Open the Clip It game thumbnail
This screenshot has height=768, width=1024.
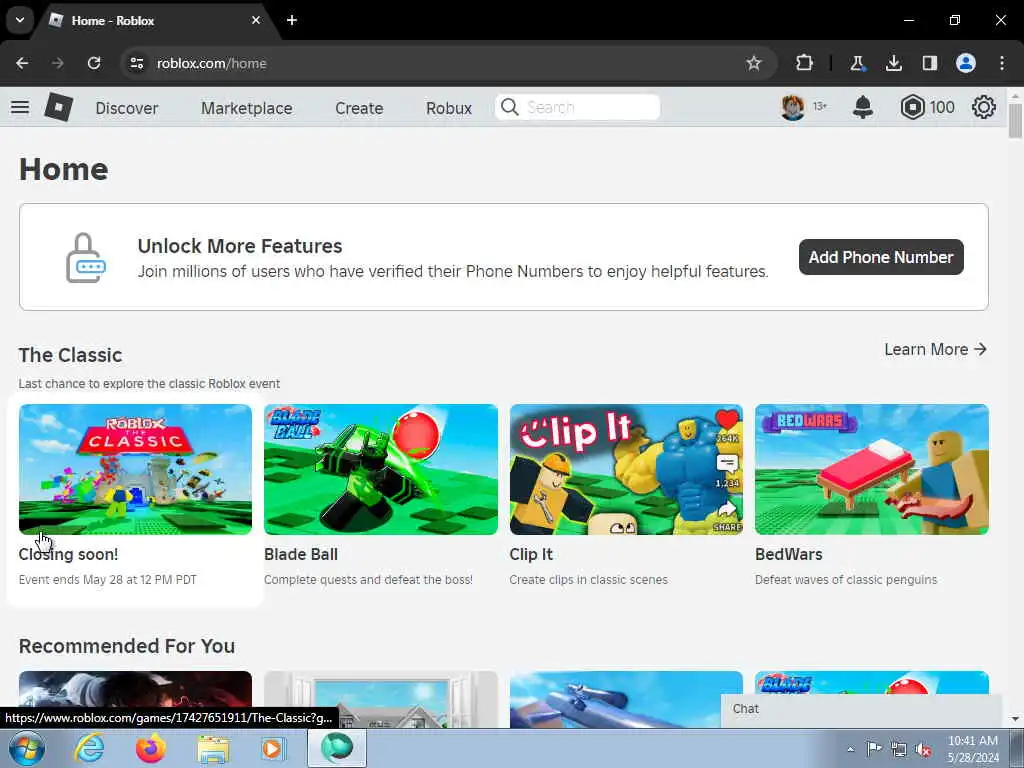pyautogui.click(x=626, y=470)
